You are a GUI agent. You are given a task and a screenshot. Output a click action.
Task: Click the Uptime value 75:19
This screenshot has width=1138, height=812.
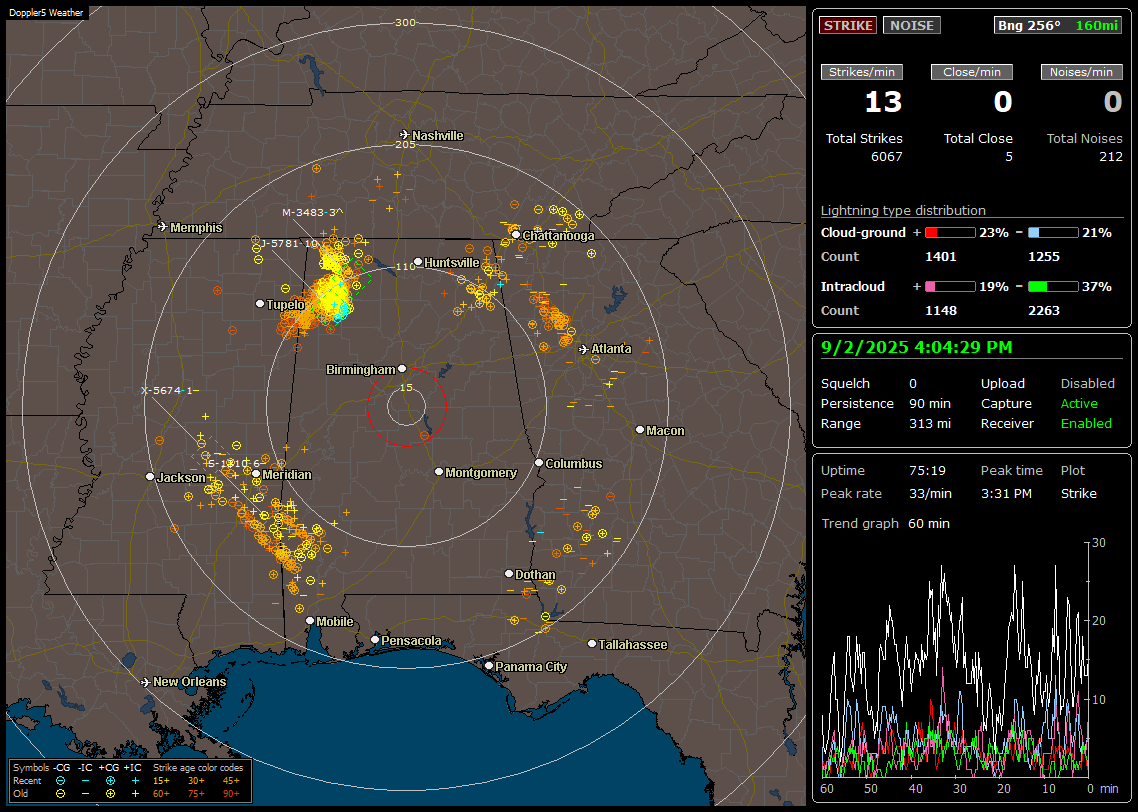tap(928, 470)
